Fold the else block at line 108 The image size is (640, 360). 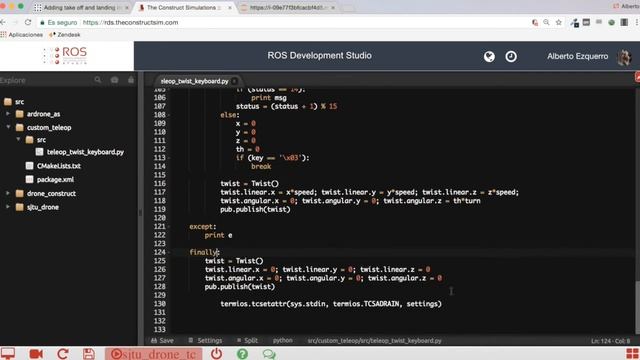(x=169, y=115)
